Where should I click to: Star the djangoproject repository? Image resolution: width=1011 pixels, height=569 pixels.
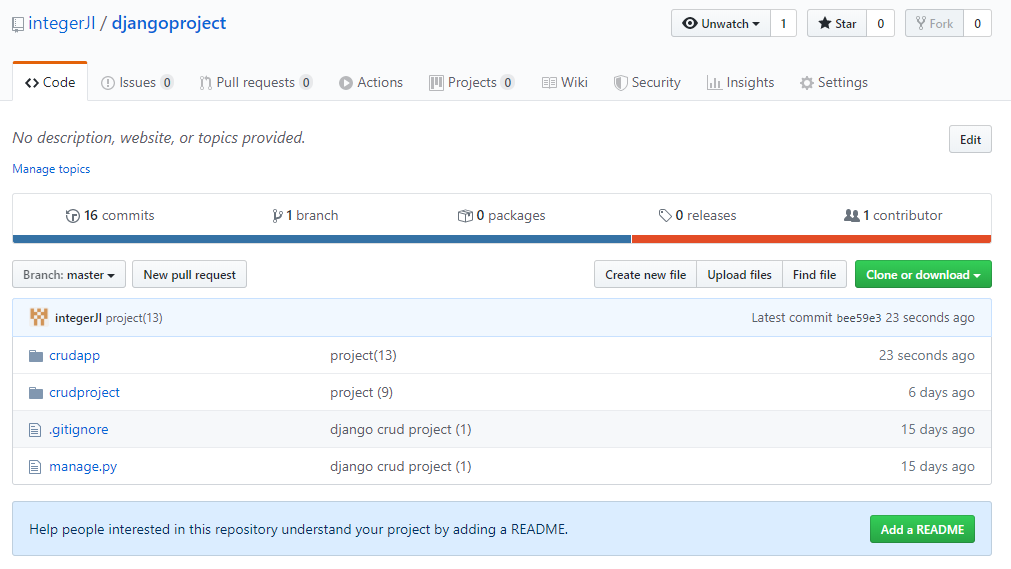click(837, 23)
